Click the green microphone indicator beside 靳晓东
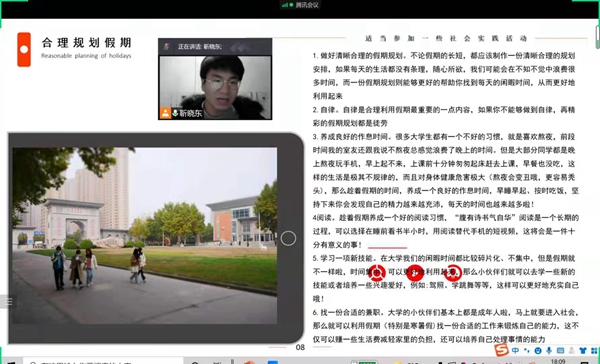The width and height of the screenshot is (600, 364). coord(175,113)
